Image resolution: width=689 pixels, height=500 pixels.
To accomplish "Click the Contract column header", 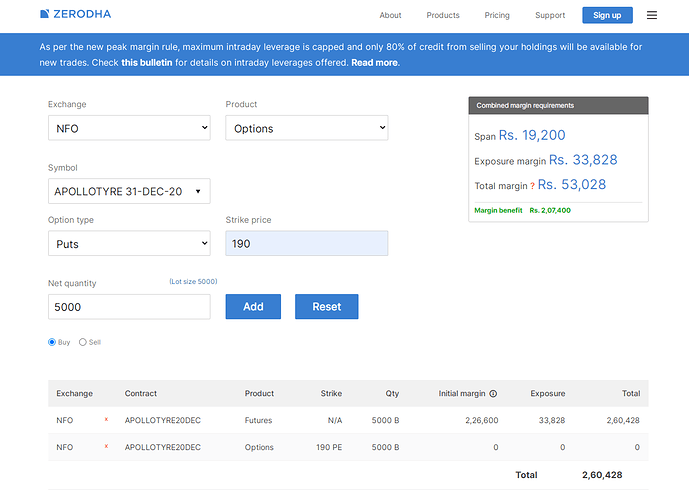I will click(141, 394).
